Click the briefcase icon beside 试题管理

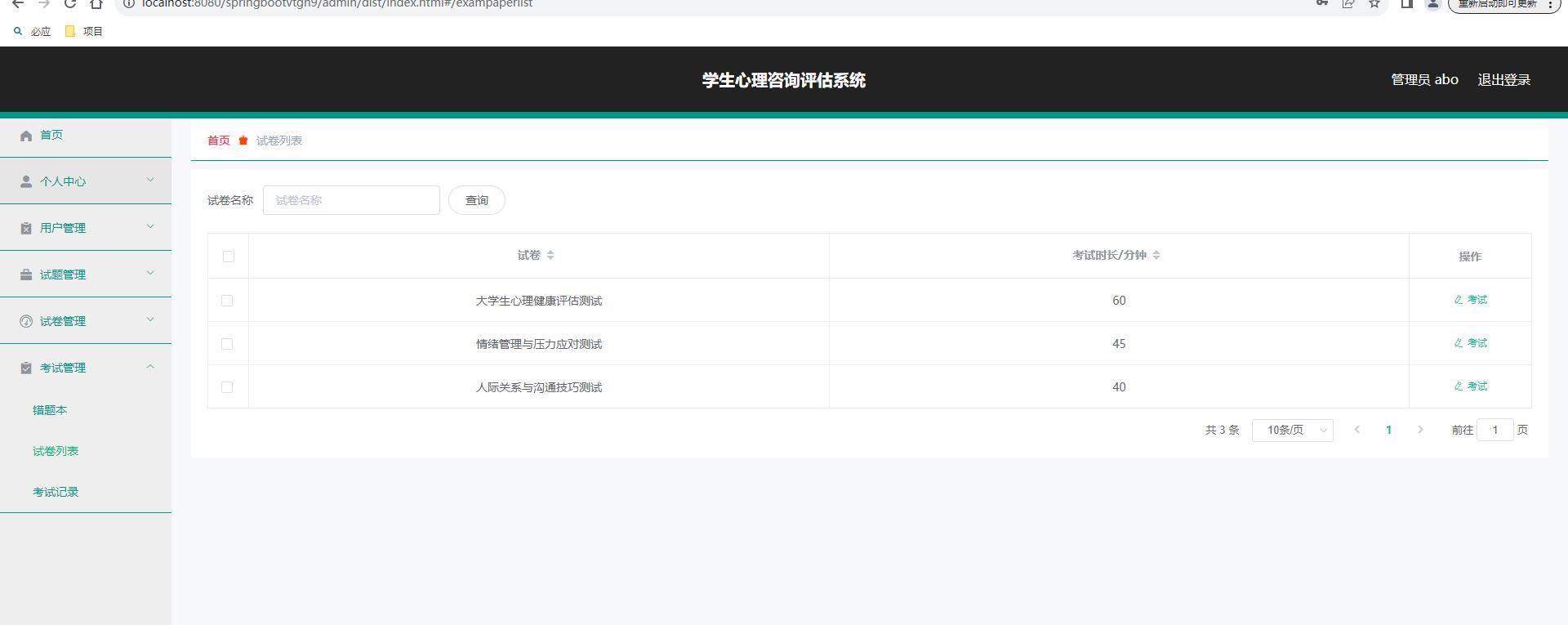coord(26,275)
